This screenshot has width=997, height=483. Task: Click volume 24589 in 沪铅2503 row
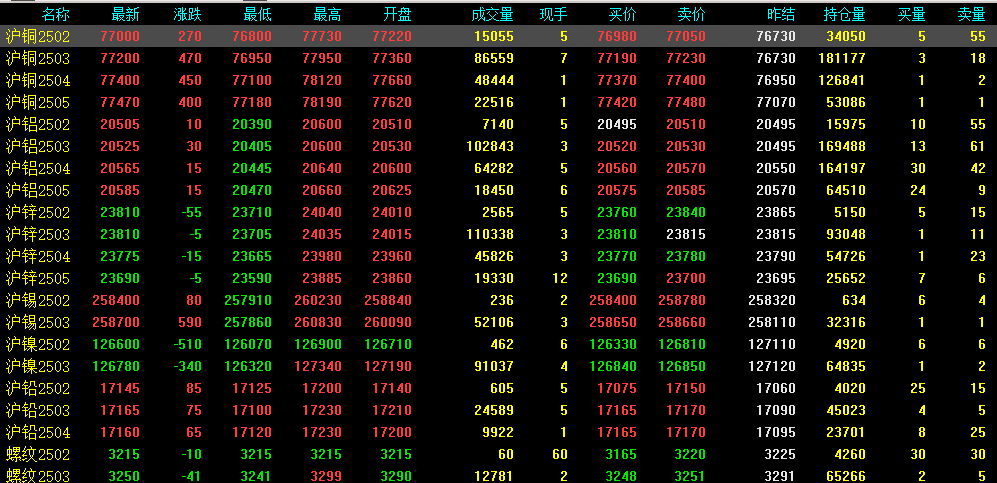(494, 410)
